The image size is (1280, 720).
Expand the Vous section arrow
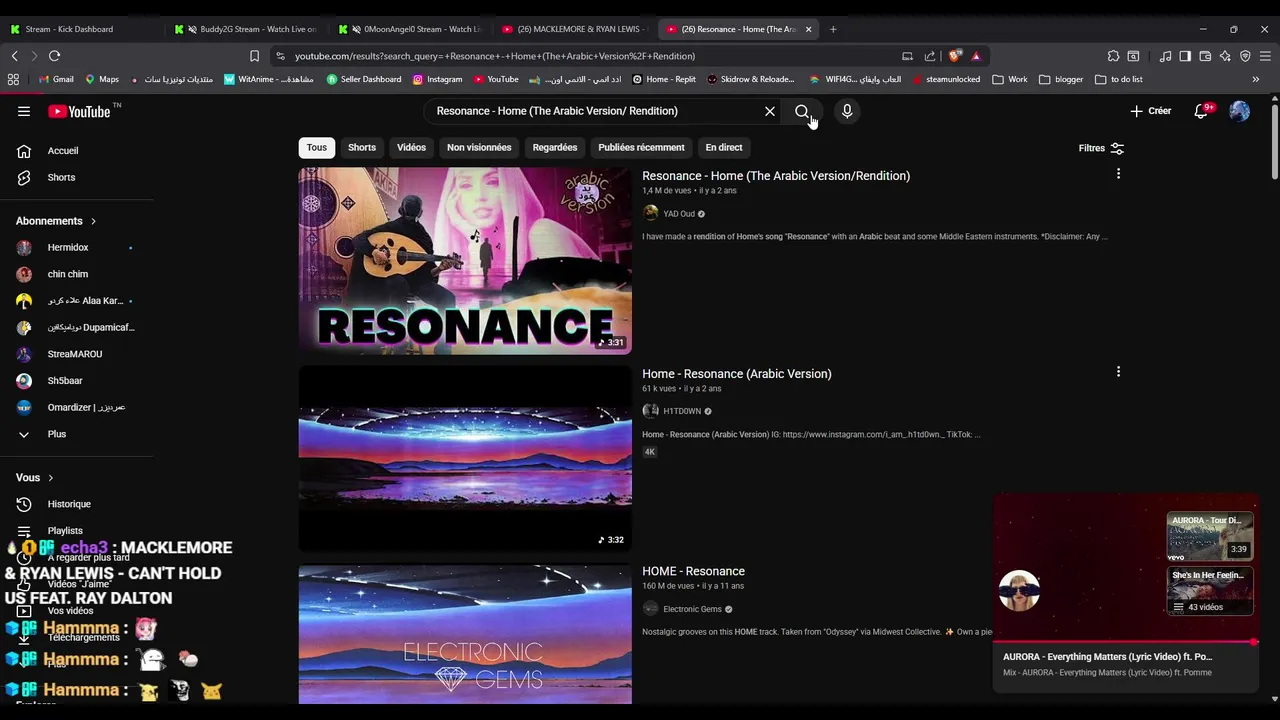(x=50, y=478)
